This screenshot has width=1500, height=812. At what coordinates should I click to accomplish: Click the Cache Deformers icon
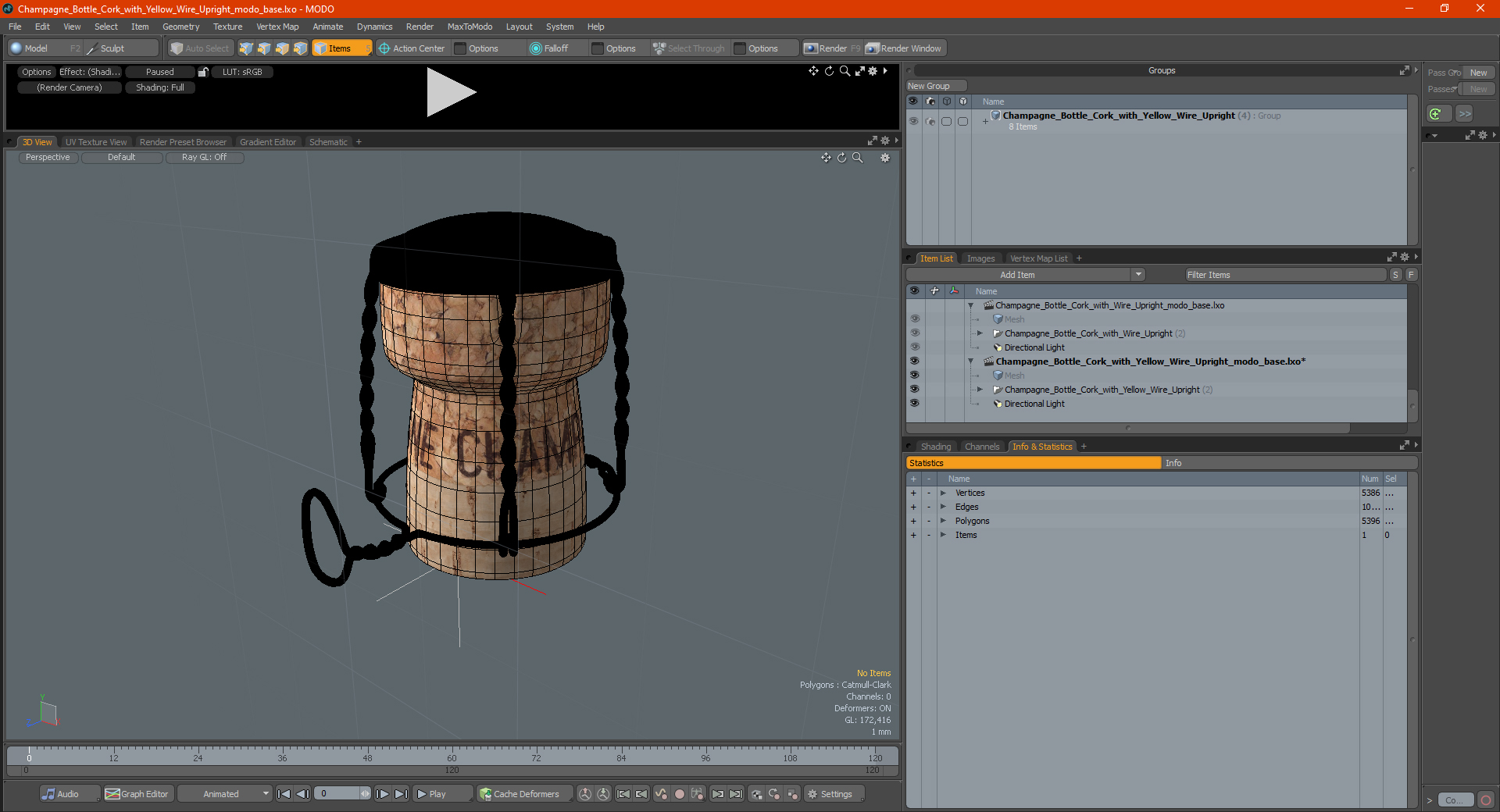486,794
